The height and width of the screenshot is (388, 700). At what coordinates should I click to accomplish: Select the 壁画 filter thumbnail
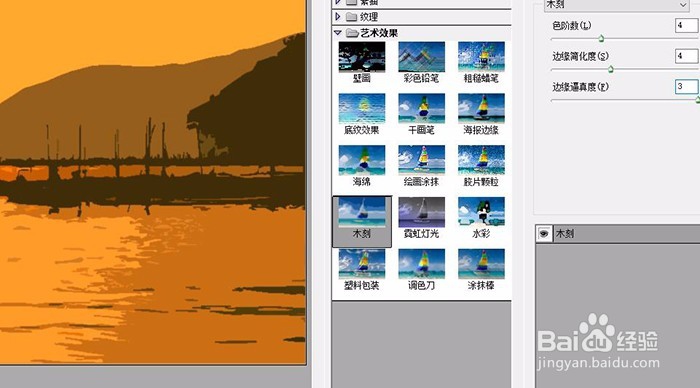click(x=362, y=57)
